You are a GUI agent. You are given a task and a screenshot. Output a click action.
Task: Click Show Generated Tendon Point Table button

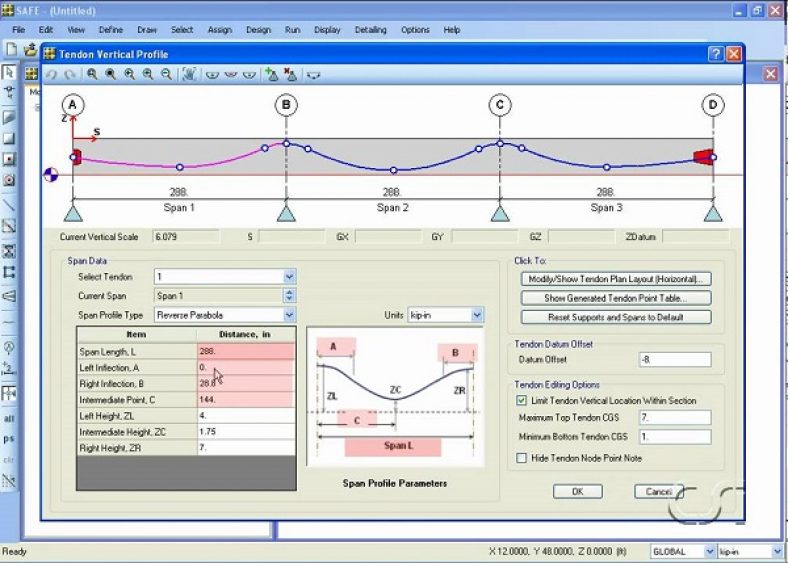(615, 298)
